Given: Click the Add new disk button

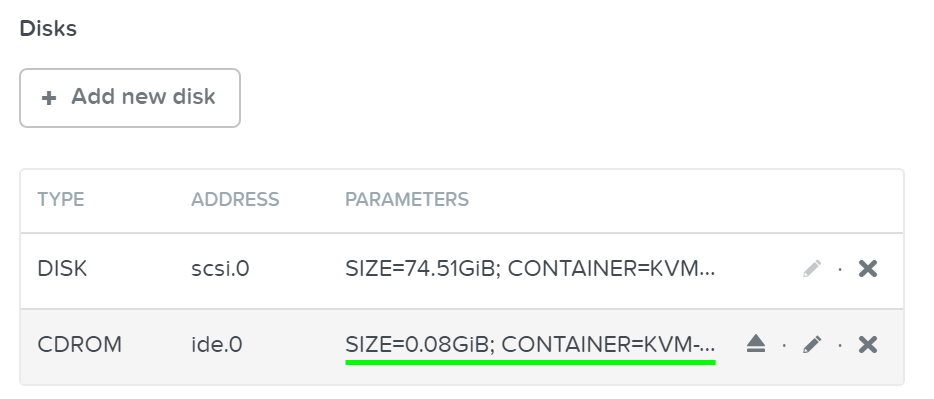Looking at the screenshot, I should tap(130, 98).
